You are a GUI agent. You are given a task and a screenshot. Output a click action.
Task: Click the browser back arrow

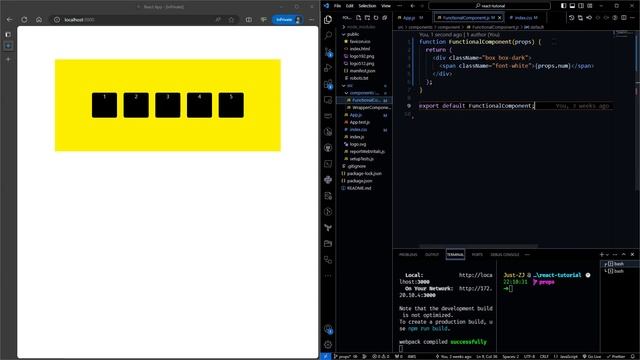click(9, 20)
